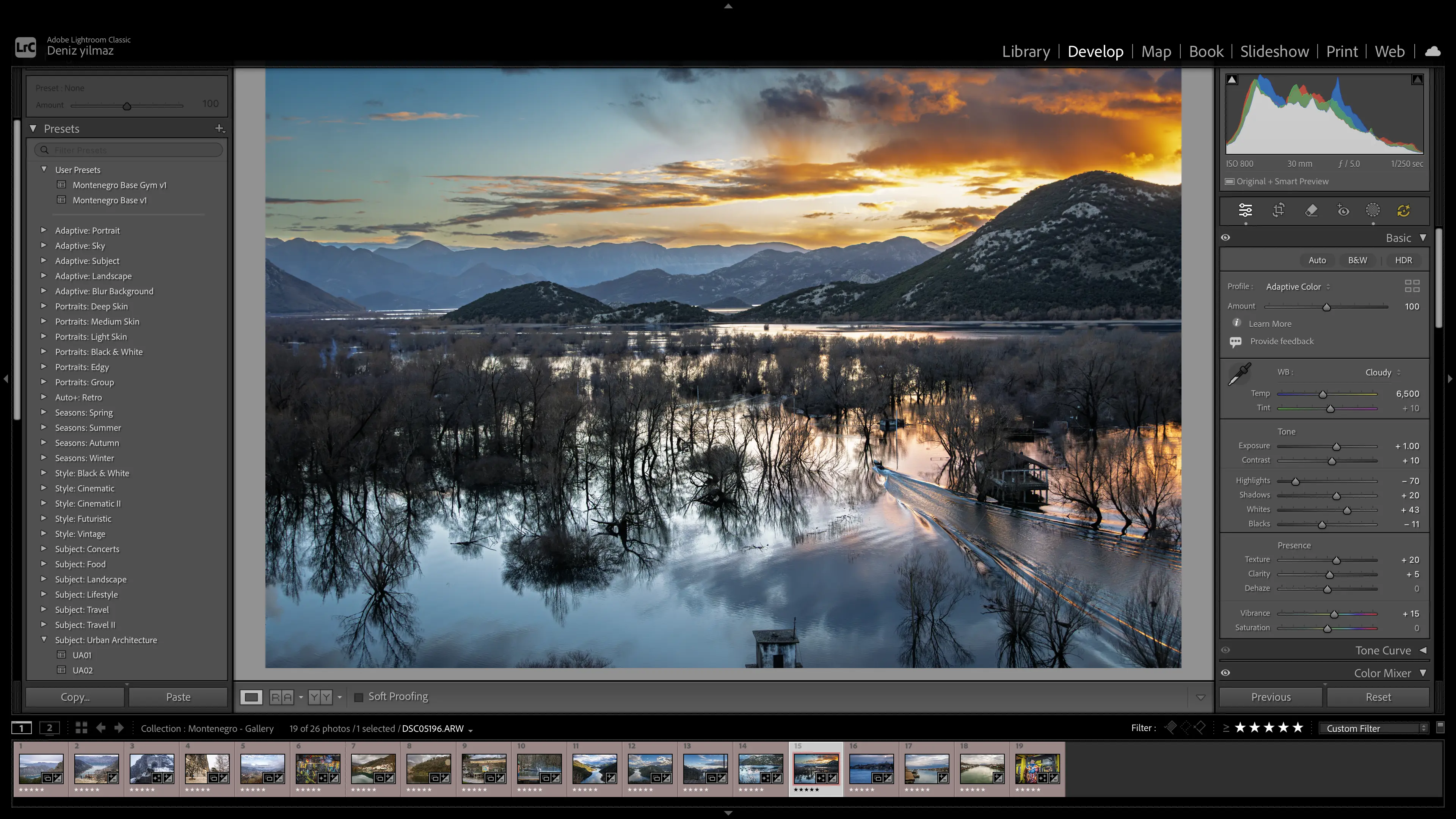Select the Red Eye Correction tool
The height and width of the screenshot is (819, 1456).
(1344, 210)
